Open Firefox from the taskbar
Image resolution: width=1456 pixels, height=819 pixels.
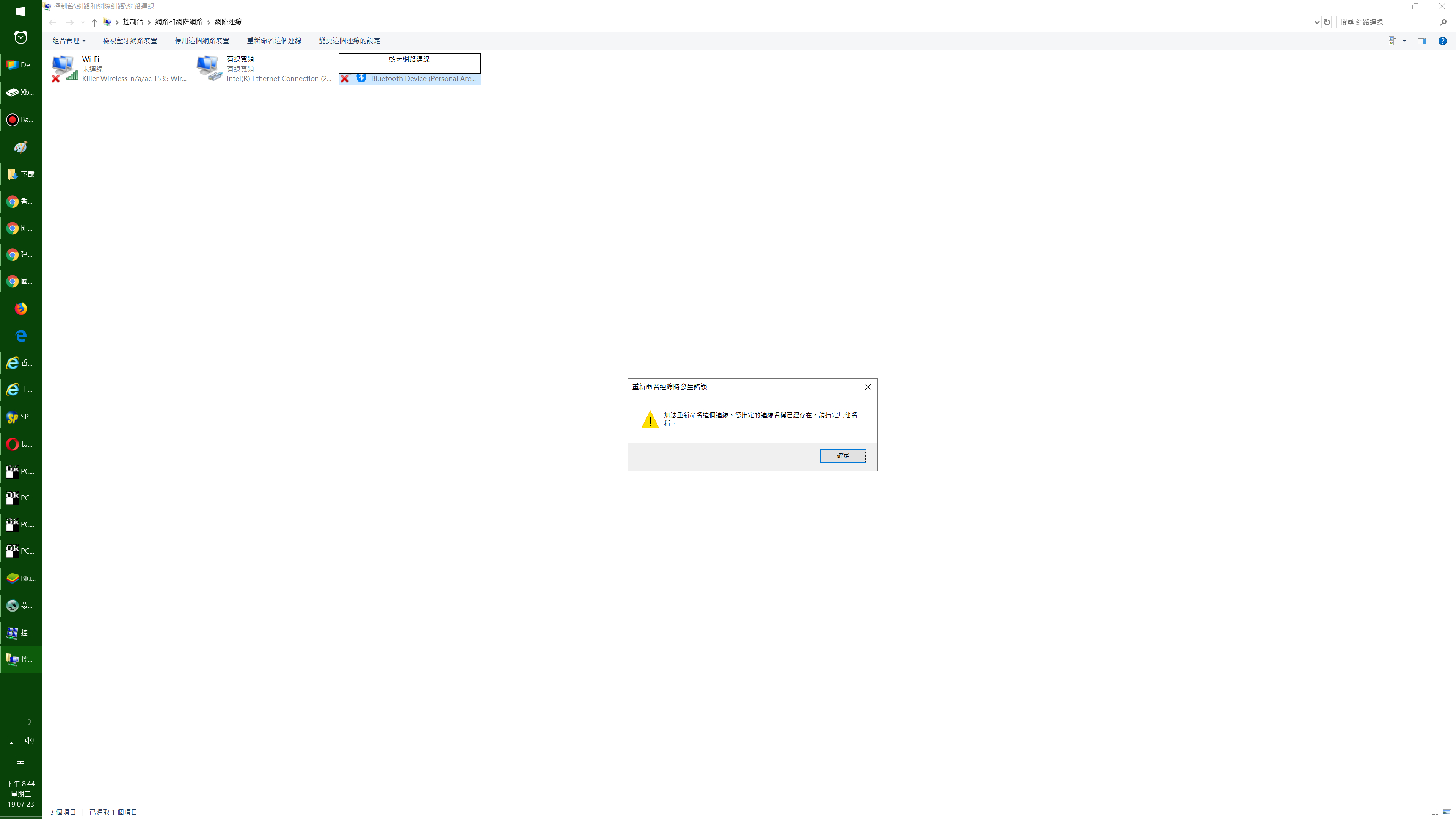coord(20,309)
